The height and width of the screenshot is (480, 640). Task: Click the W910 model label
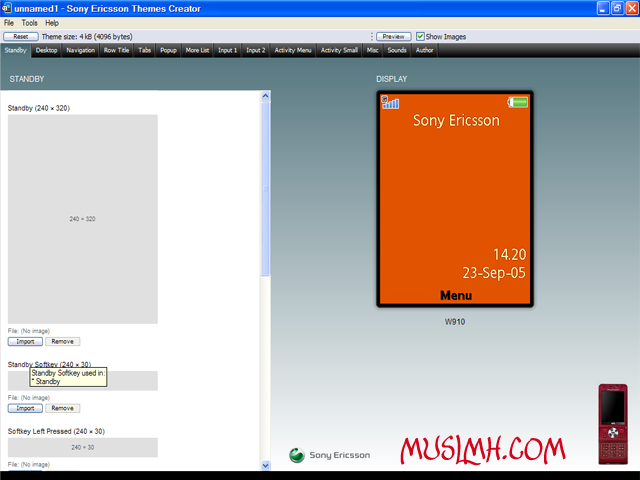click(x=455, y=322)
